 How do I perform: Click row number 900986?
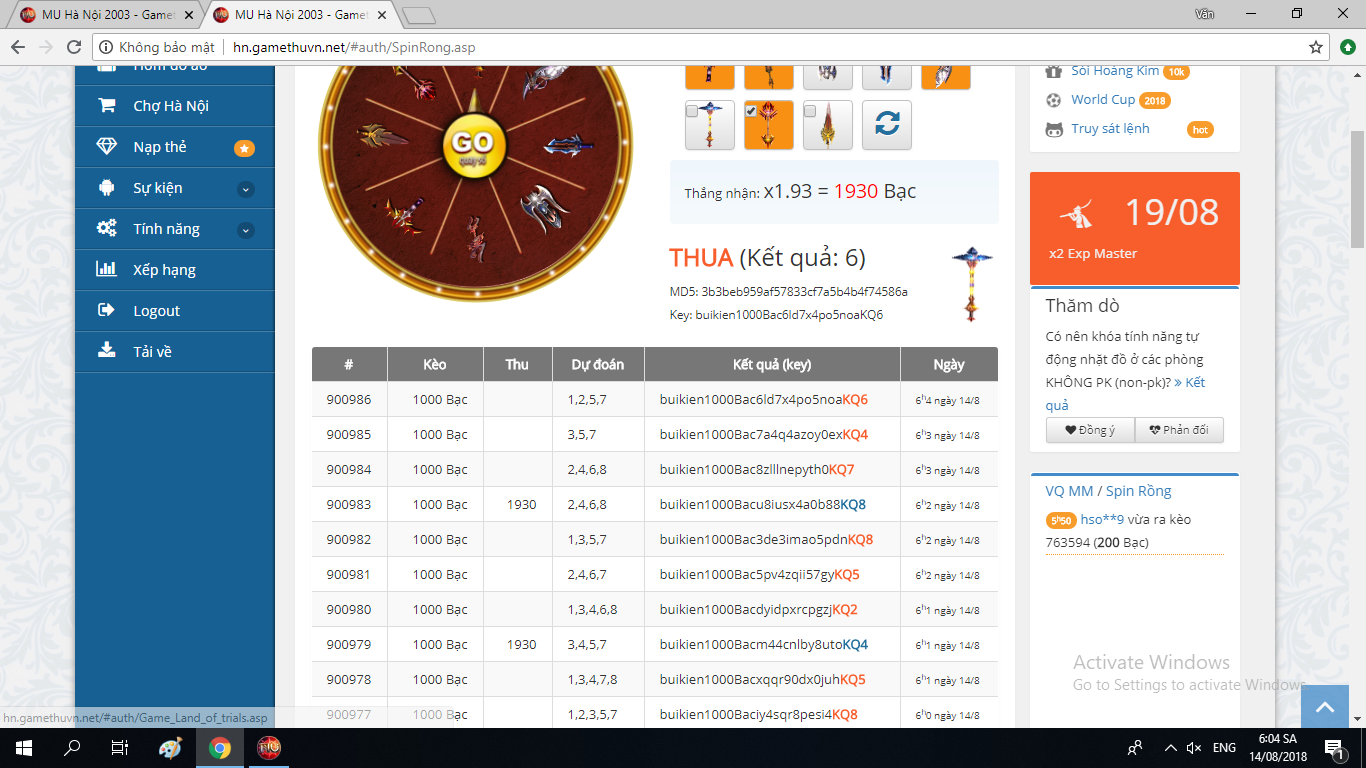[349, 399]
